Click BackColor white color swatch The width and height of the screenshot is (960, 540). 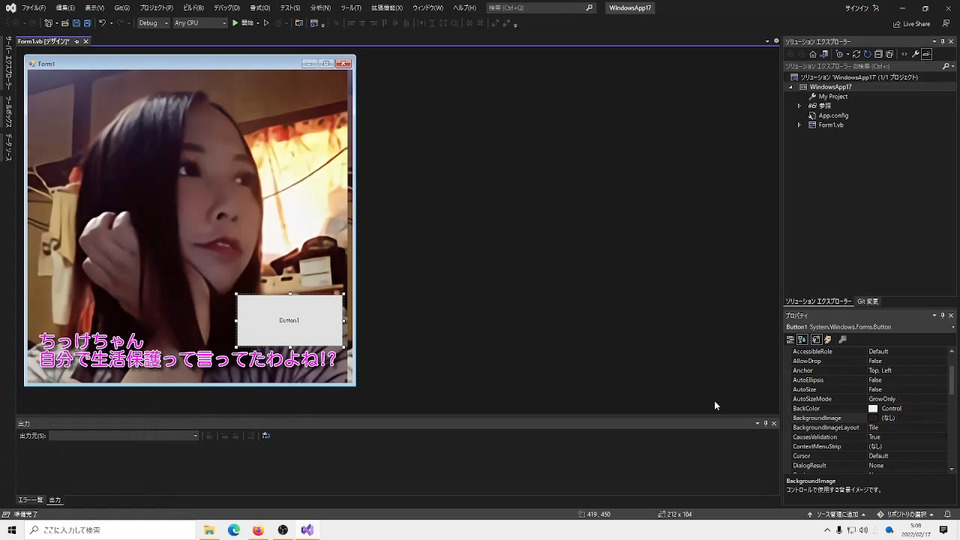(872, 408)
